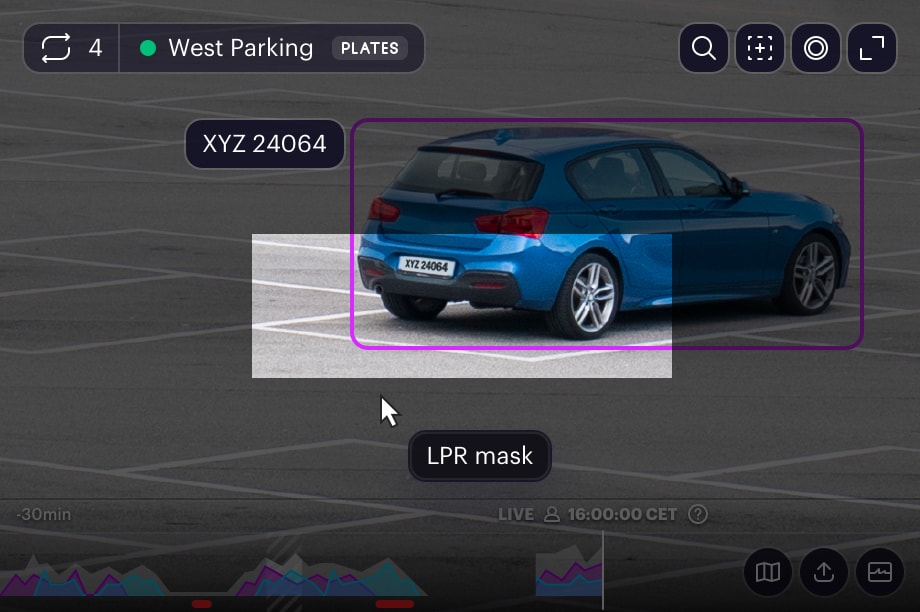Viewport: 920px width, 612px height.
Task: Click the -30min timeline label
Action: (x=43, y=515)
